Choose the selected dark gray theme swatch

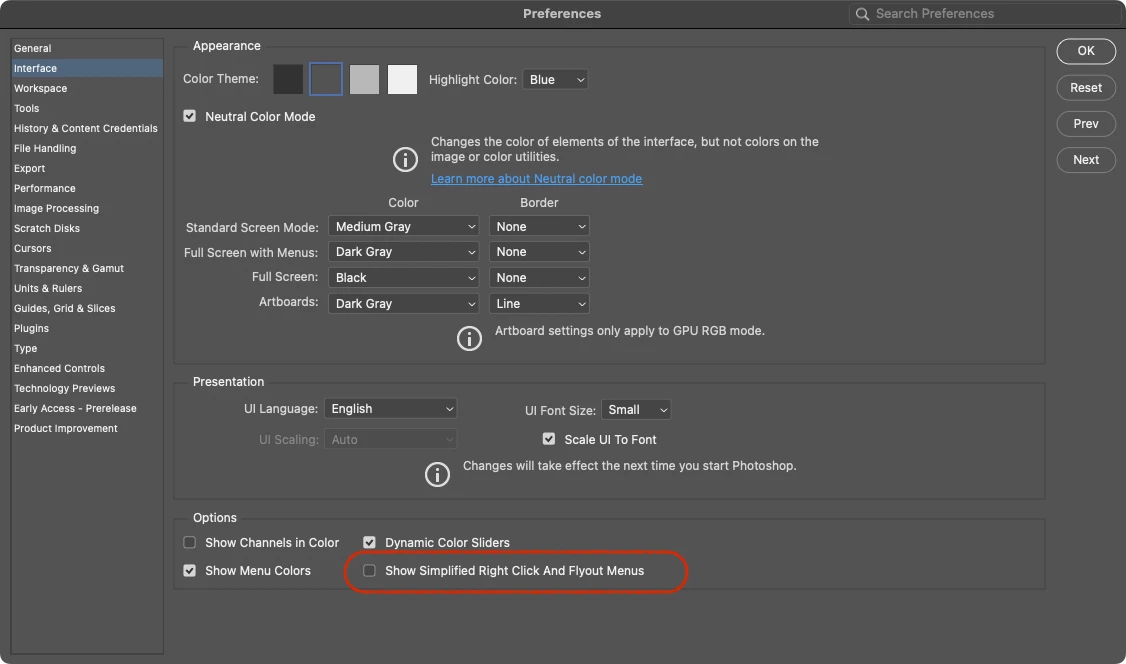point(326,79)
